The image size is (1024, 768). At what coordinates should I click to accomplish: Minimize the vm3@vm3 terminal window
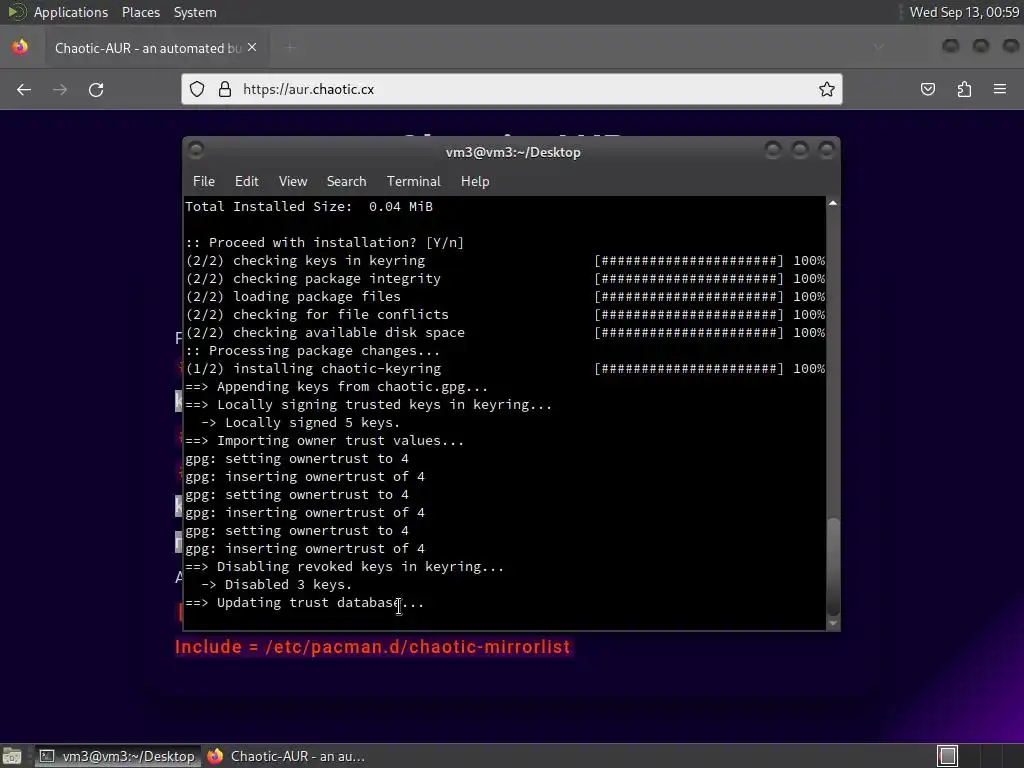pos(773,151)
